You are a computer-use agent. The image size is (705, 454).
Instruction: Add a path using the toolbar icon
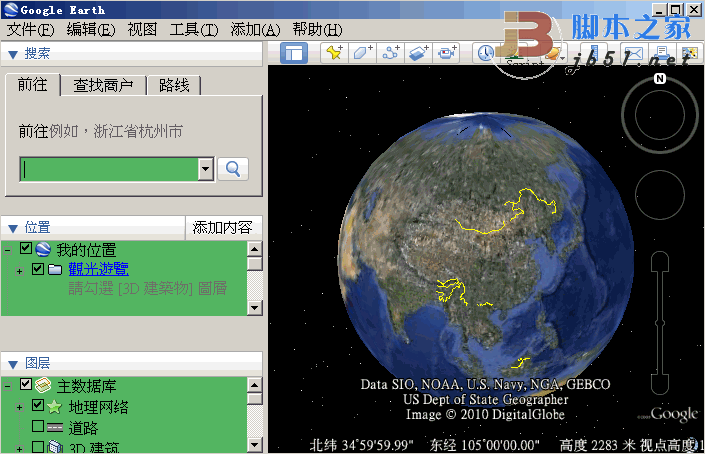[x=390, y=53]
